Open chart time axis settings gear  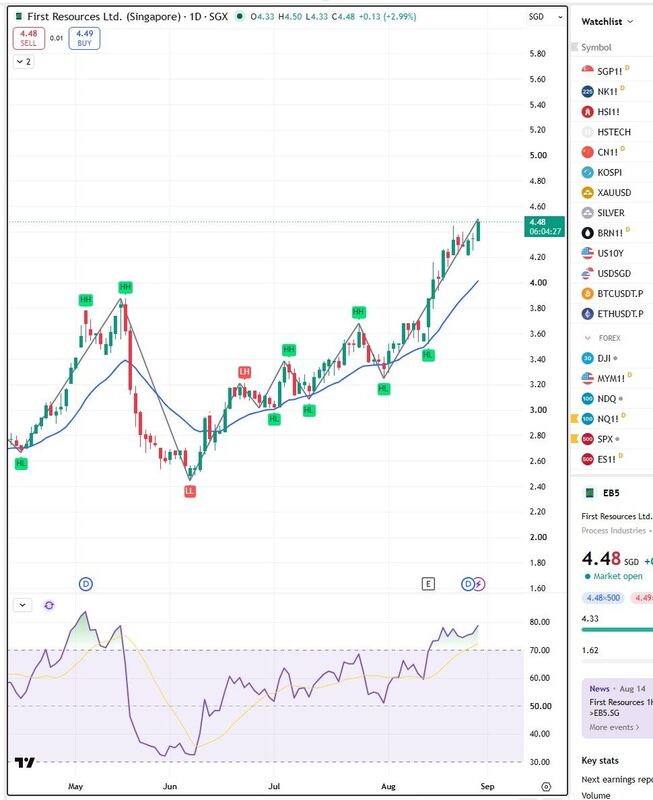coord(546,786)
